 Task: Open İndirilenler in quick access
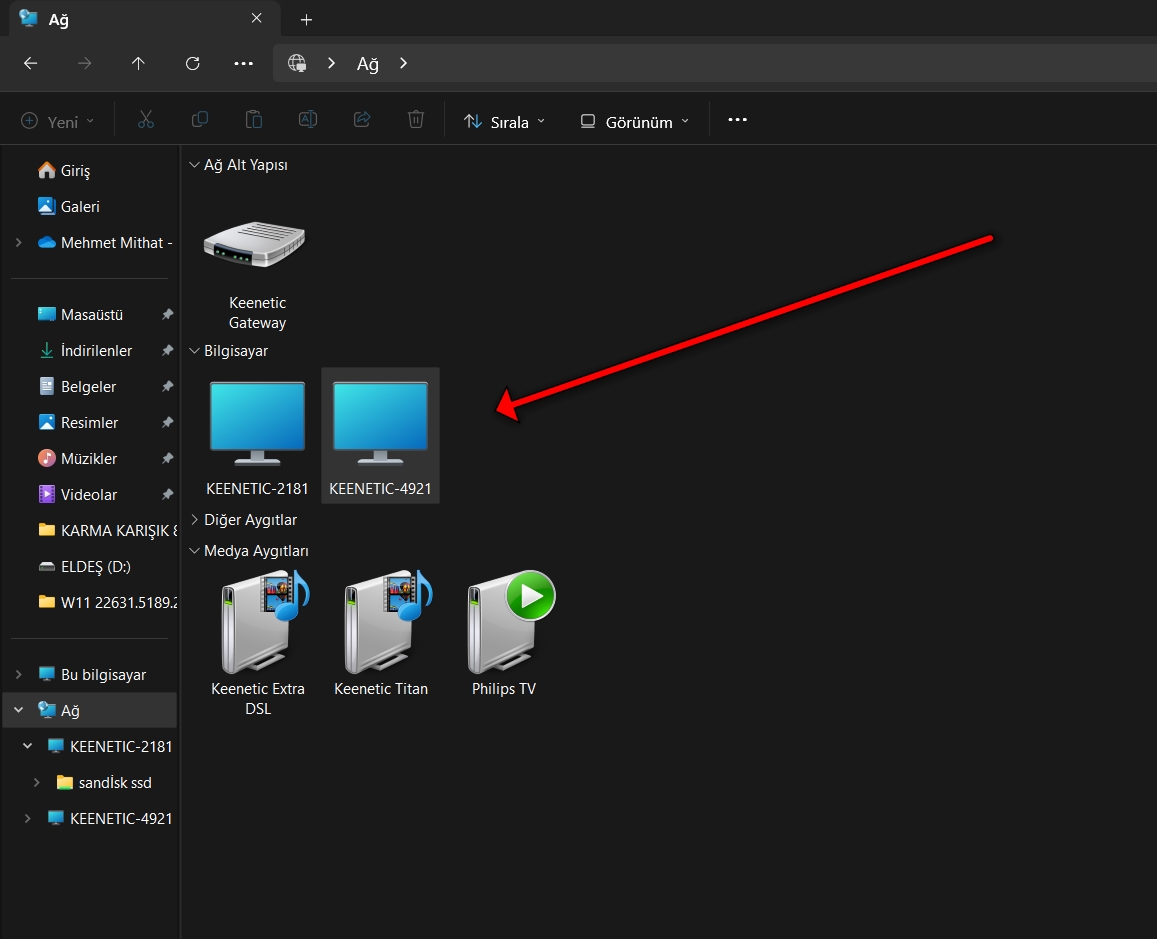click(85, 350)
